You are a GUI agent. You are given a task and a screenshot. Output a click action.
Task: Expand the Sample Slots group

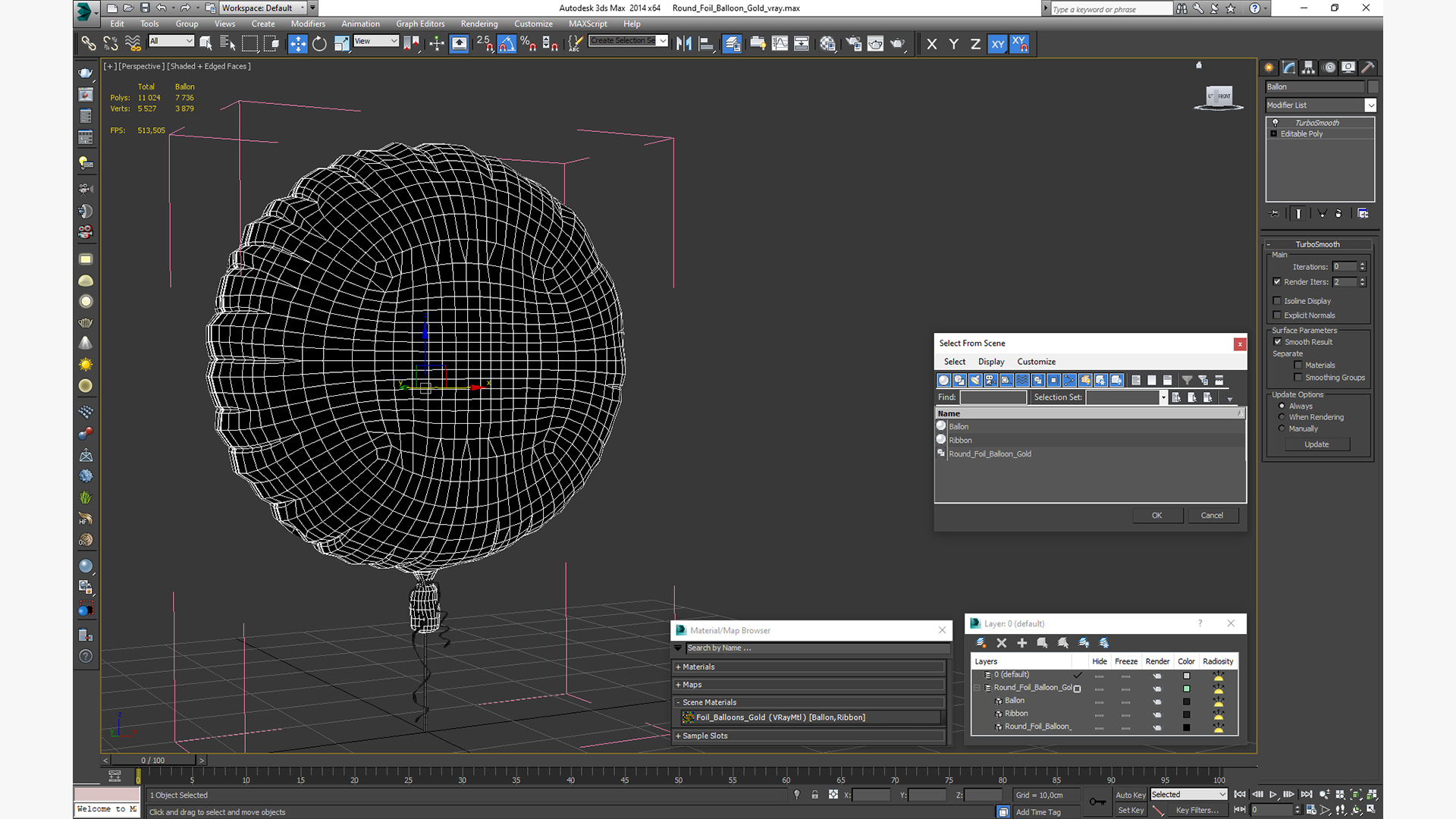pos(809,736)
